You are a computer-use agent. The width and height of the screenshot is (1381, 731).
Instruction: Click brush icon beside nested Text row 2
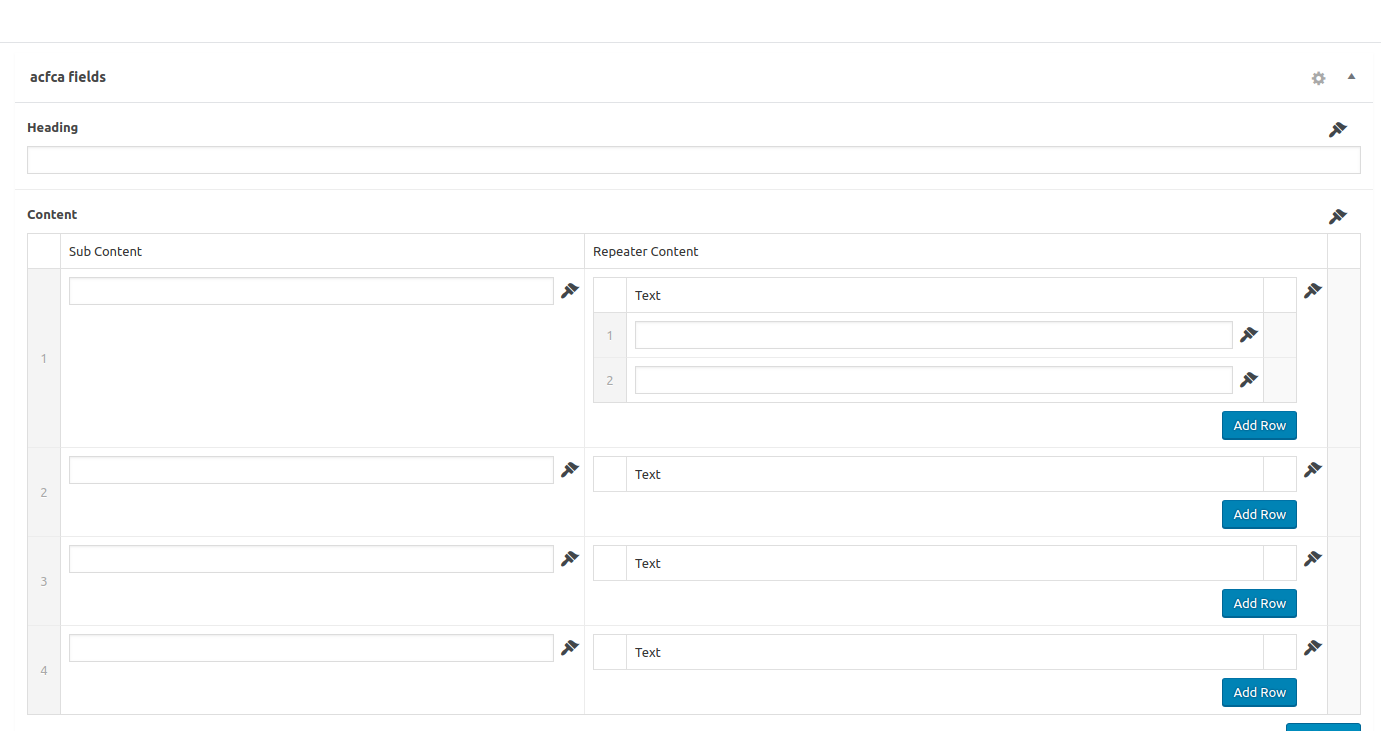(x=1249, y=379)
